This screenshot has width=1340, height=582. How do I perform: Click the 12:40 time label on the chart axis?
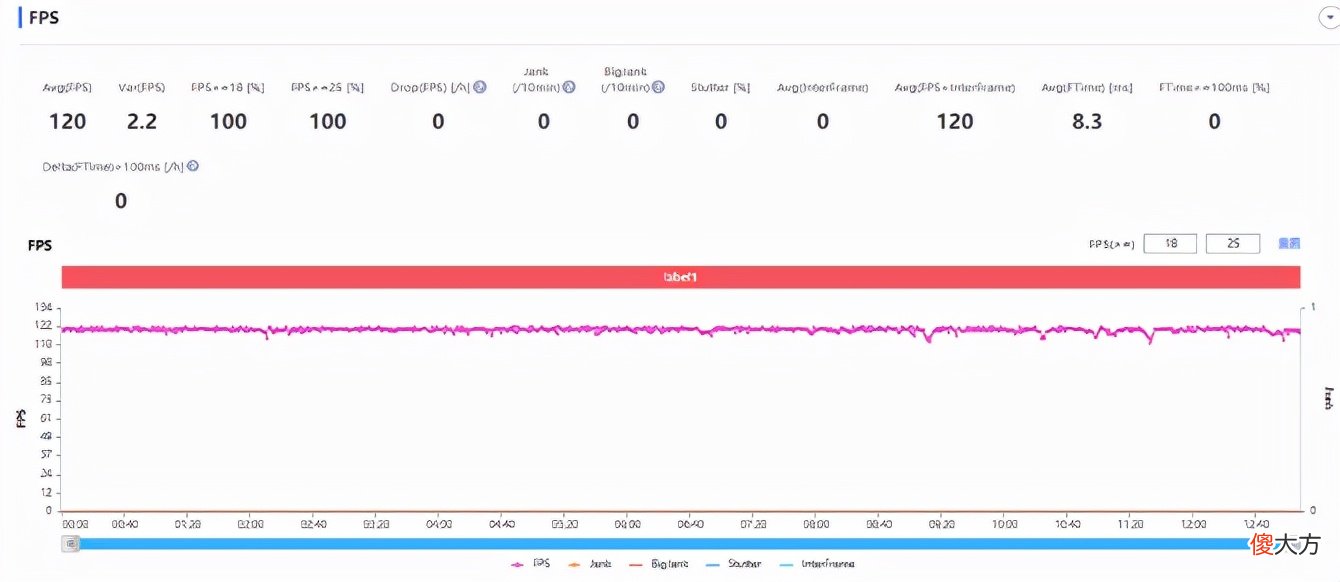pyautogui.click(x=1257, y=523)
